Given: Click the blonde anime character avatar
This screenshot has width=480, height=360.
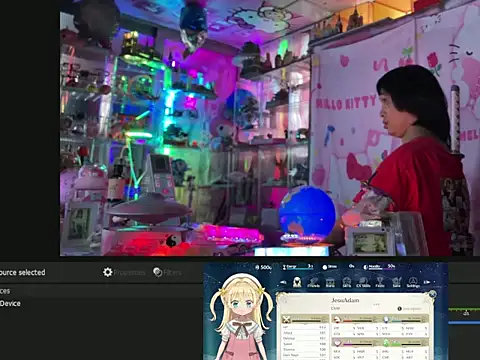Looking at the screenshot, I should (242, 317).
